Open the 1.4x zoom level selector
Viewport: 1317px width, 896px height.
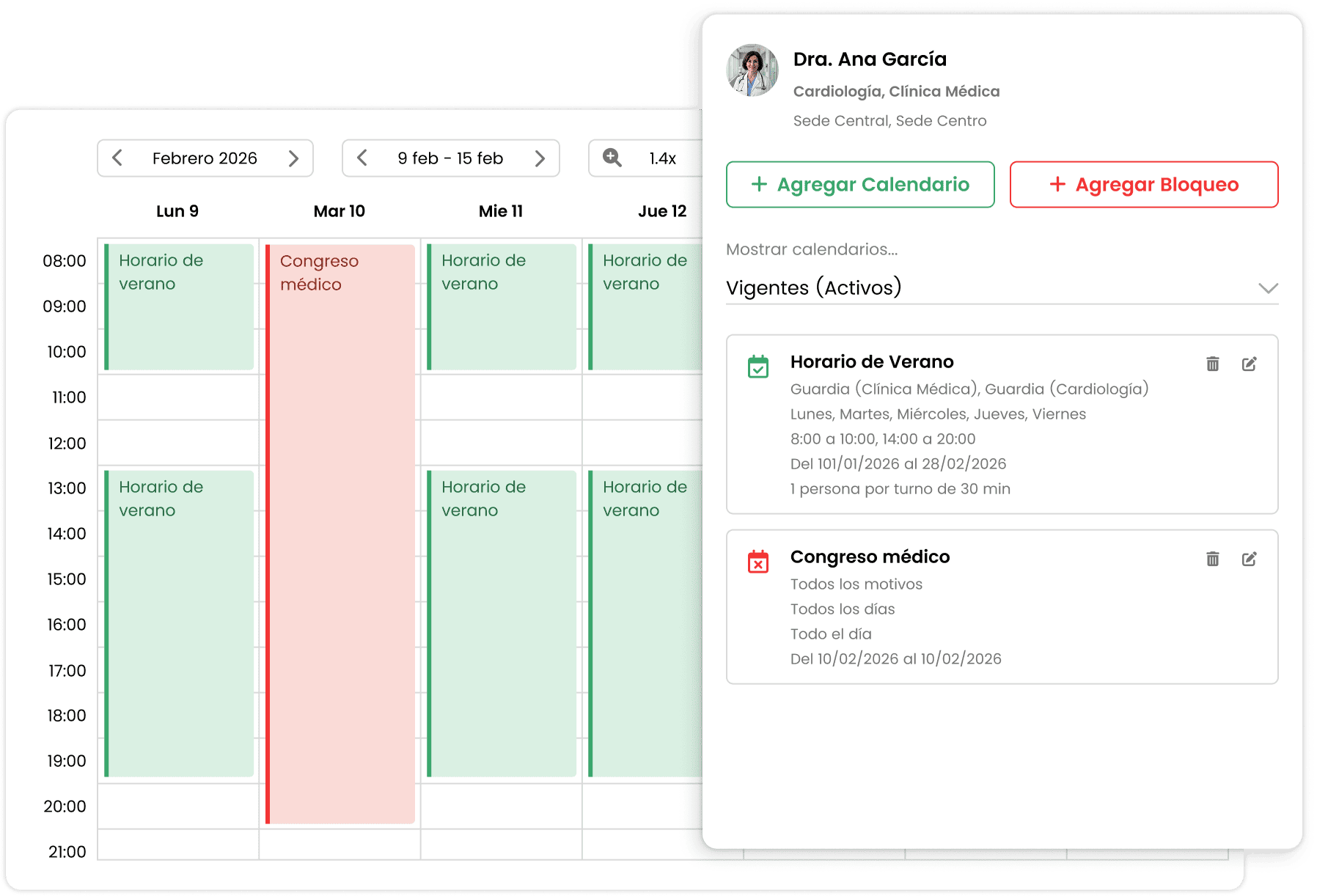point(662,158)
